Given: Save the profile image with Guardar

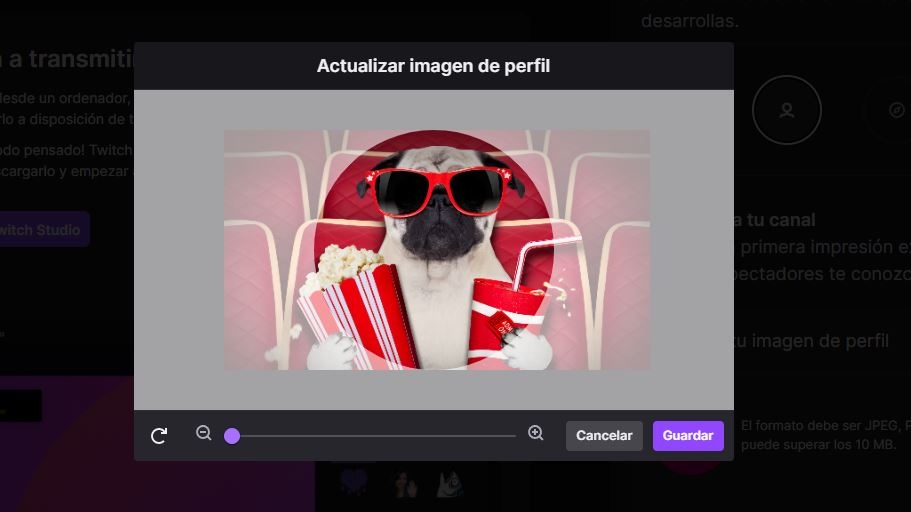Looking at the screenshot, I should 688,436.
